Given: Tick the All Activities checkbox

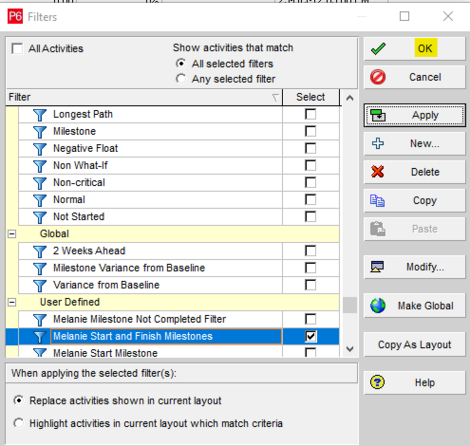Looking at the screenshot, I should pyautogui.click(x=17, y=48).
